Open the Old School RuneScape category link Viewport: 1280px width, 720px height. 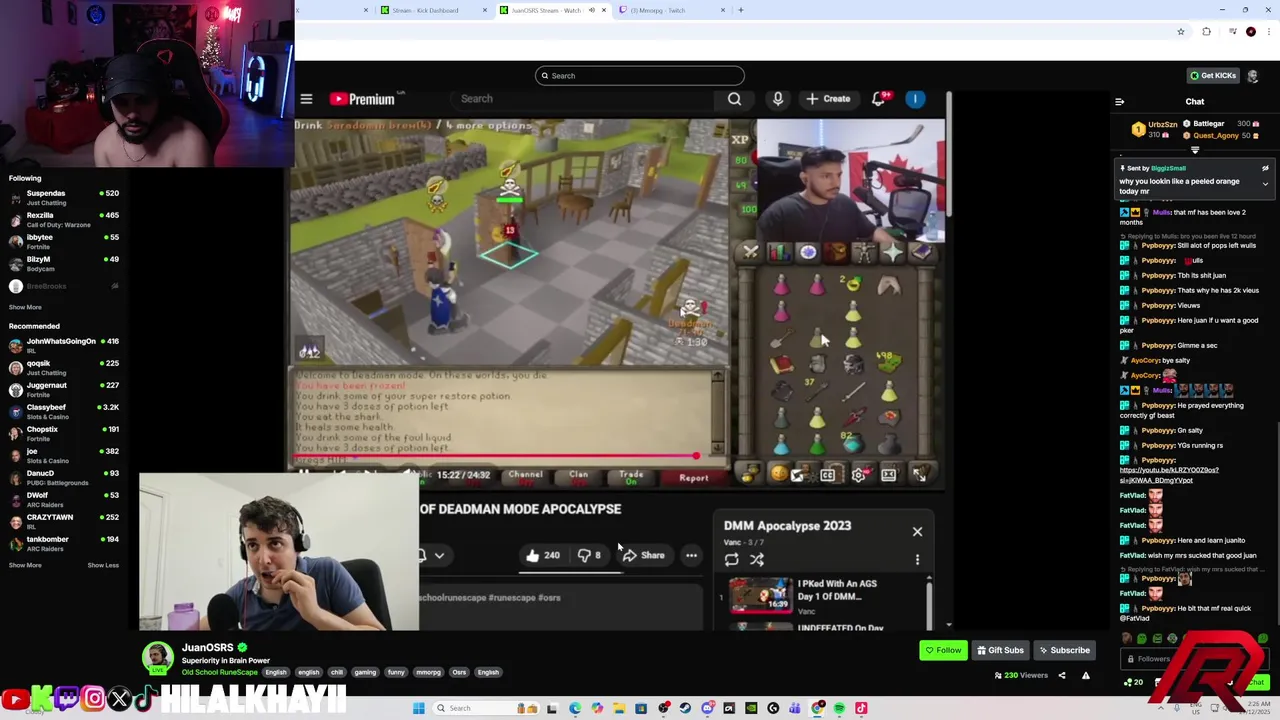(219, 672)
